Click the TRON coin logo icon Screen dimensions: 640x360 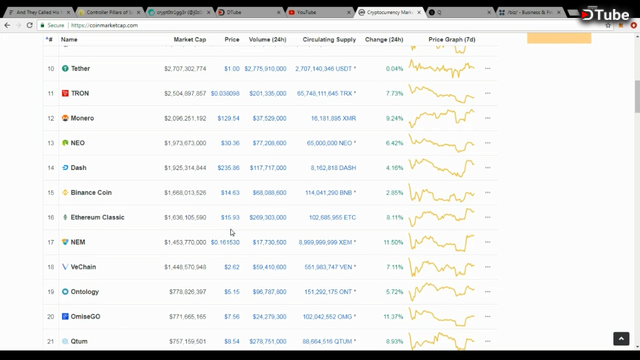(x=65, y=93)
